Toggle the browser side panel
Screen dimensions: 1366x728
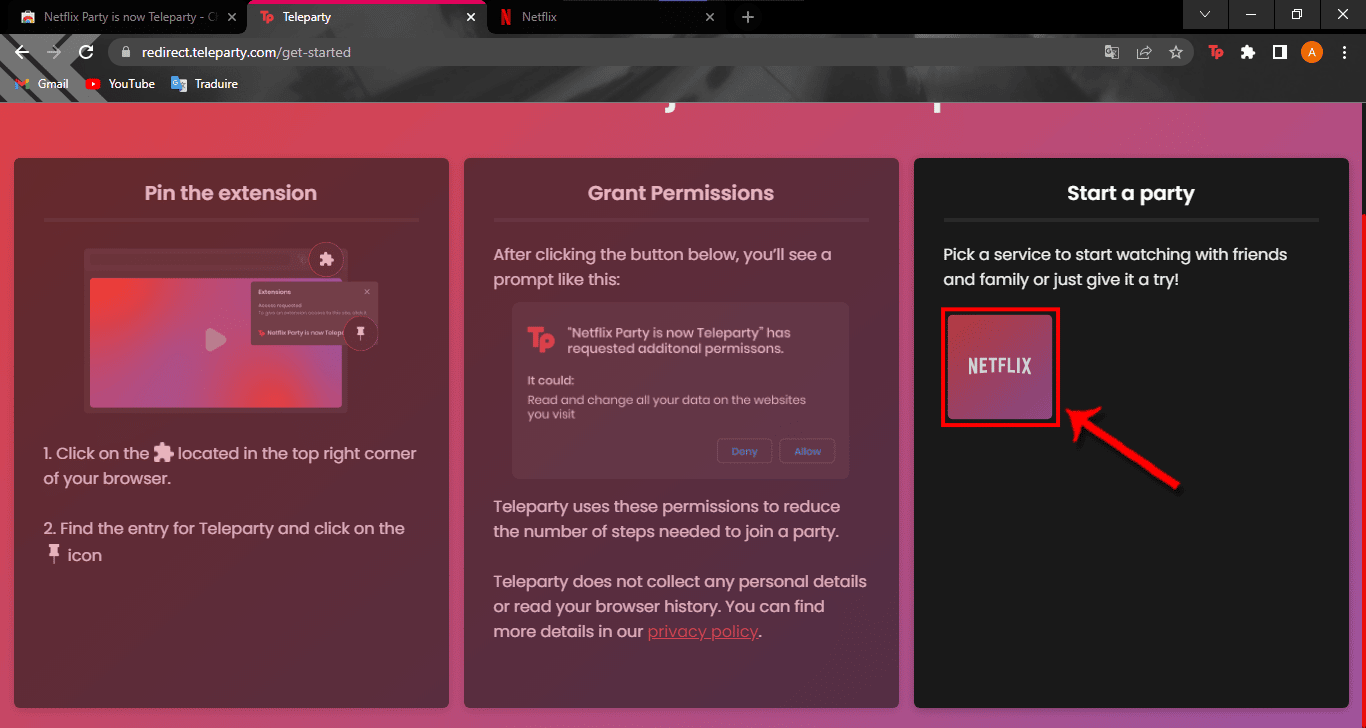click(x=1279, y=52)
